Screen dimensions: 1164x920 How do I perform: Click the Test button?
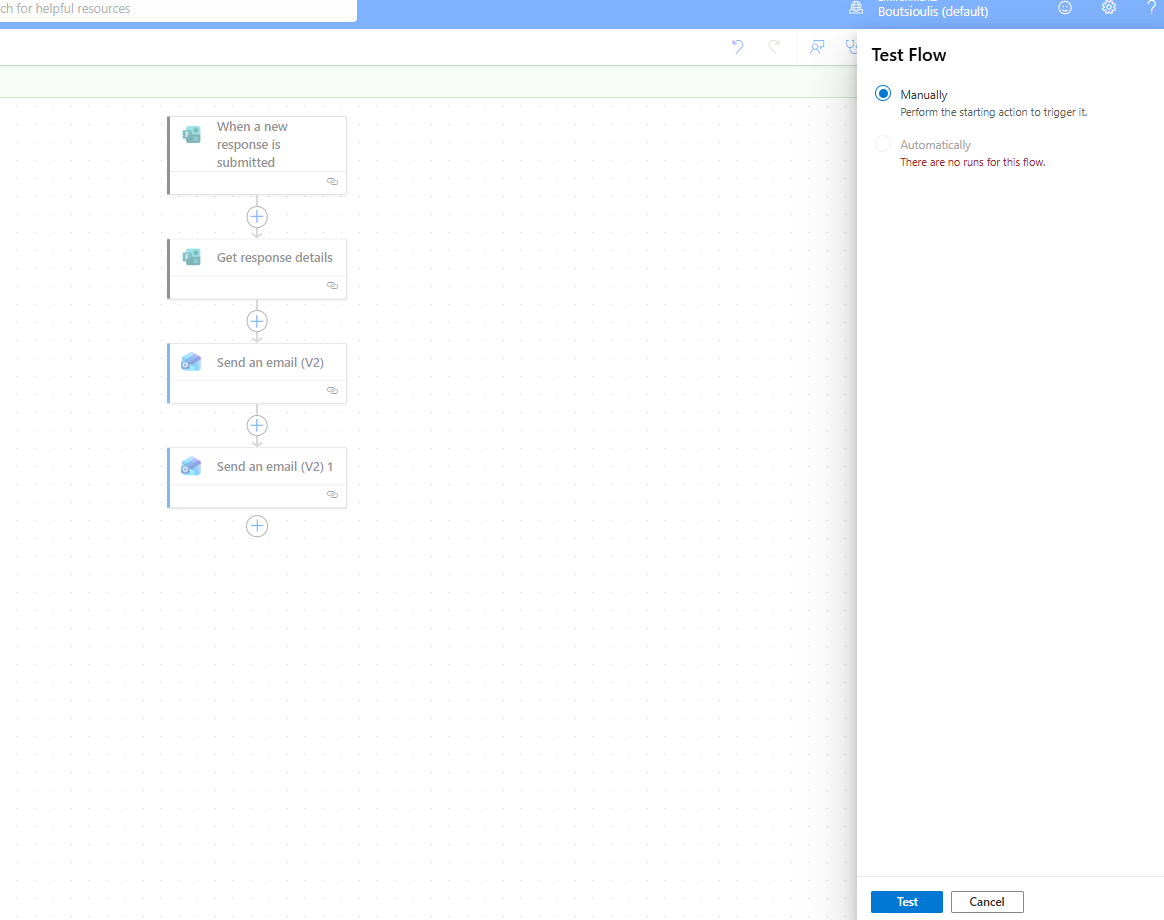click(907, 902)
